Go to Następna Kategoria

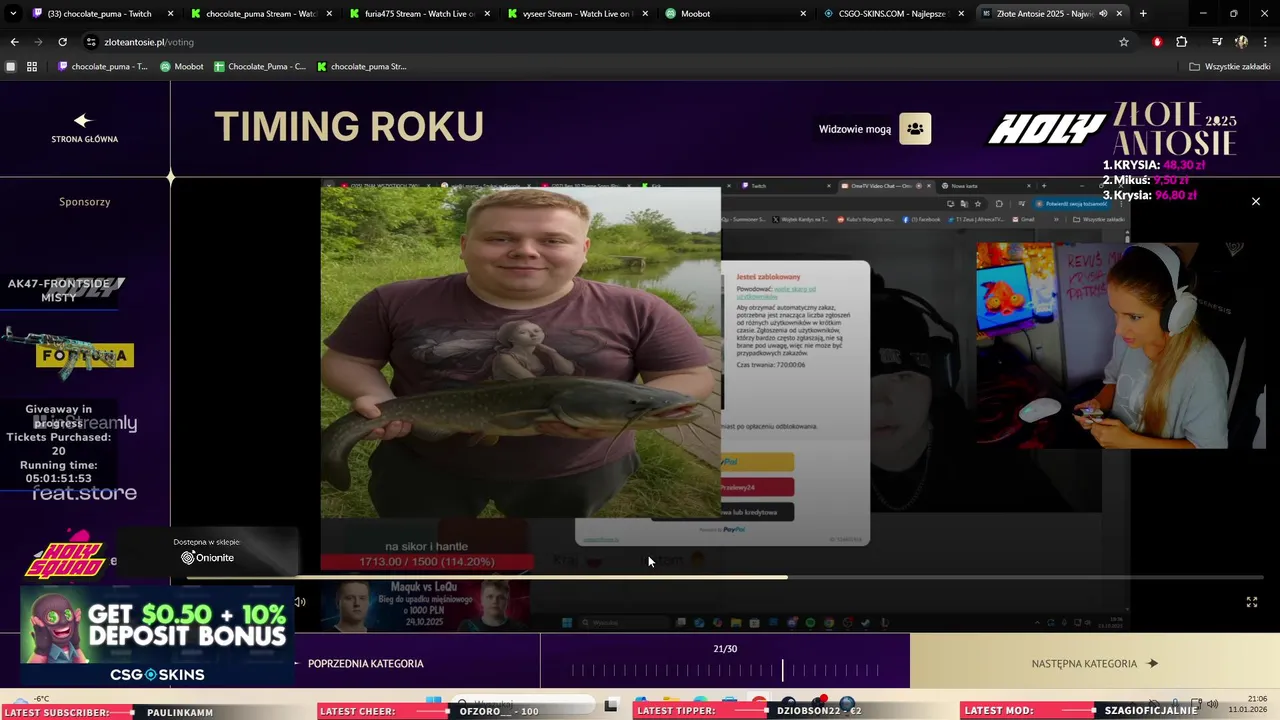(x=1094, y=663)
